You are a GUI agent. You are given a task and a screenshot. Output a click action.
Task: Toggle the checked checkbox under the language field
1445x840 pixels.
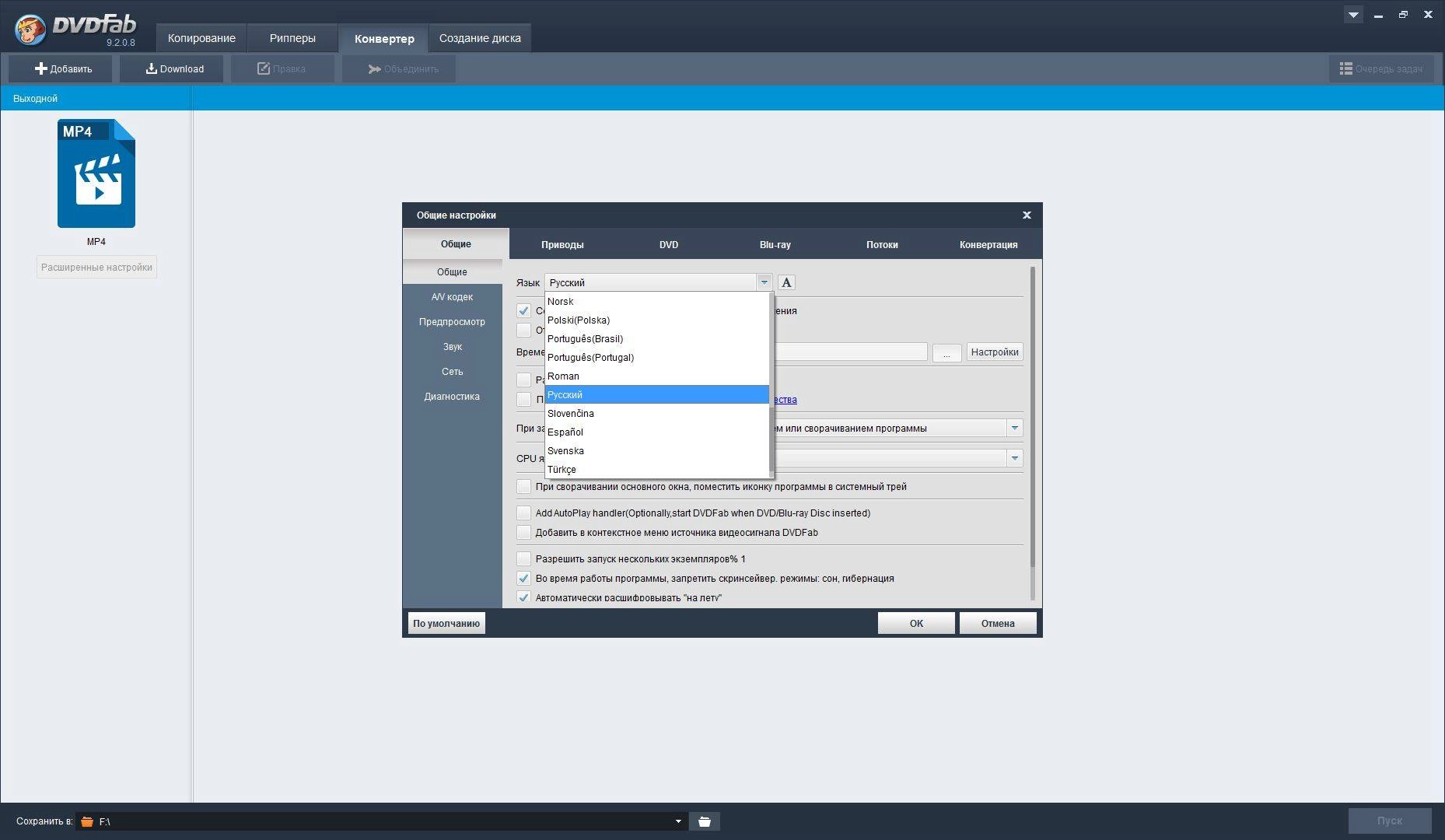click(524, 310)
